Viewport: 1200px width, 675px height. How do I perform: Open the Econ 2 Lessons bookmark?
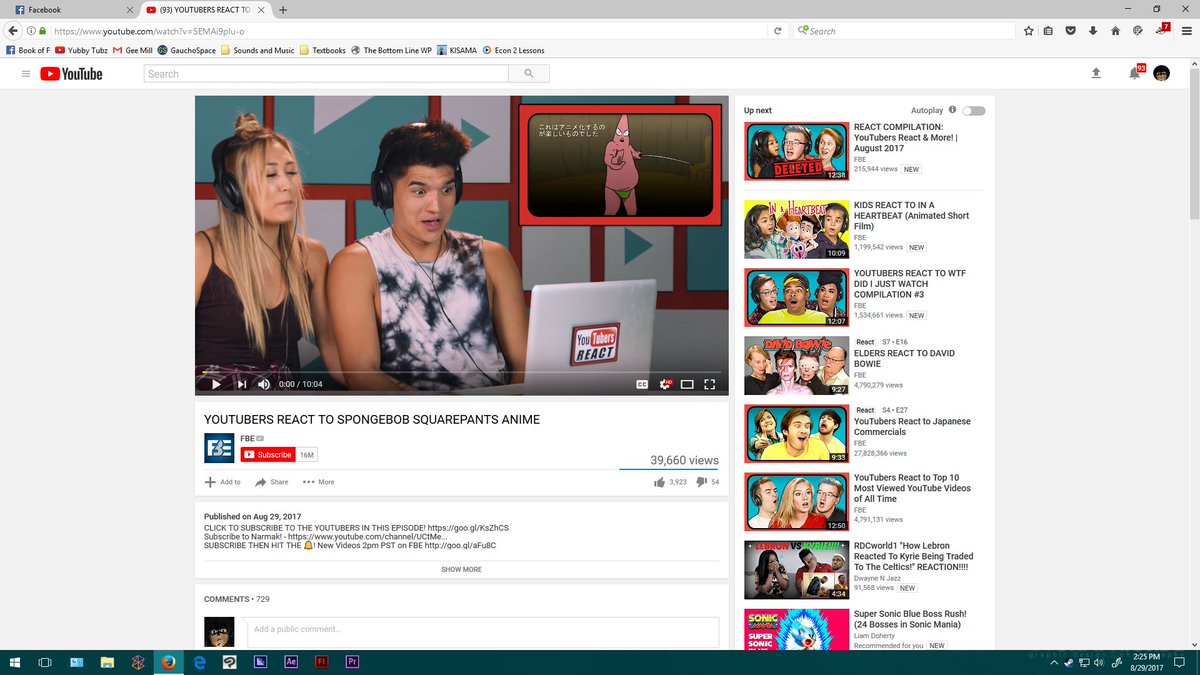(x=513, y=50)
